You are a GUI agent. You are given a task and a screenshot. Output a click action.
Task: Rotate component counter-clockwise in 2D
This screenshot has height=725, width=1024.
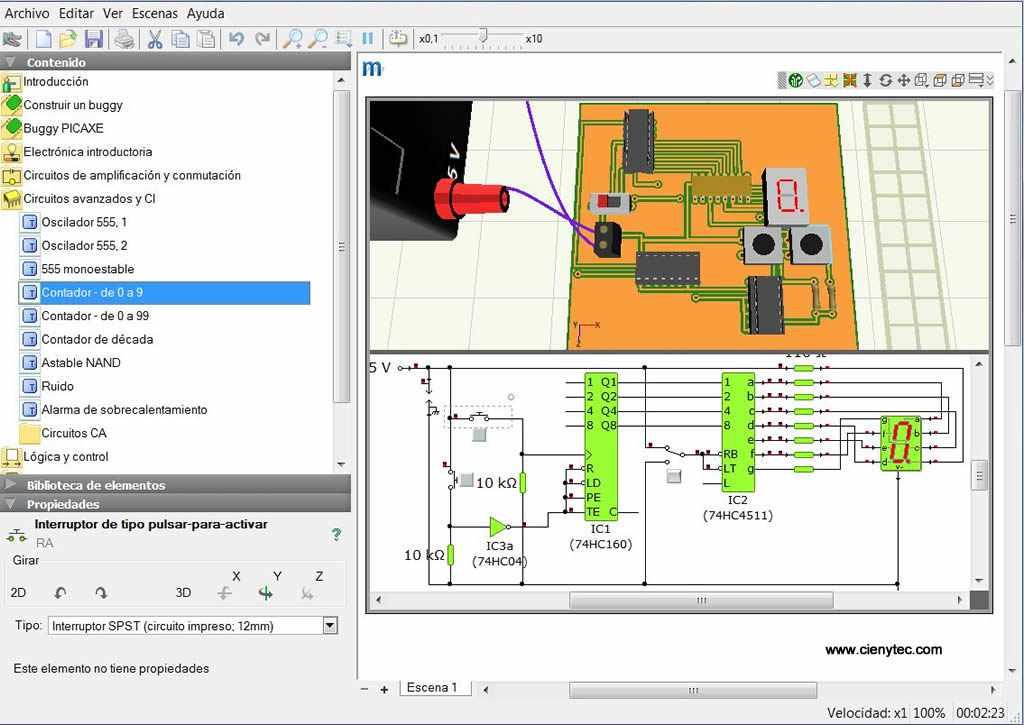pos(60,593)
